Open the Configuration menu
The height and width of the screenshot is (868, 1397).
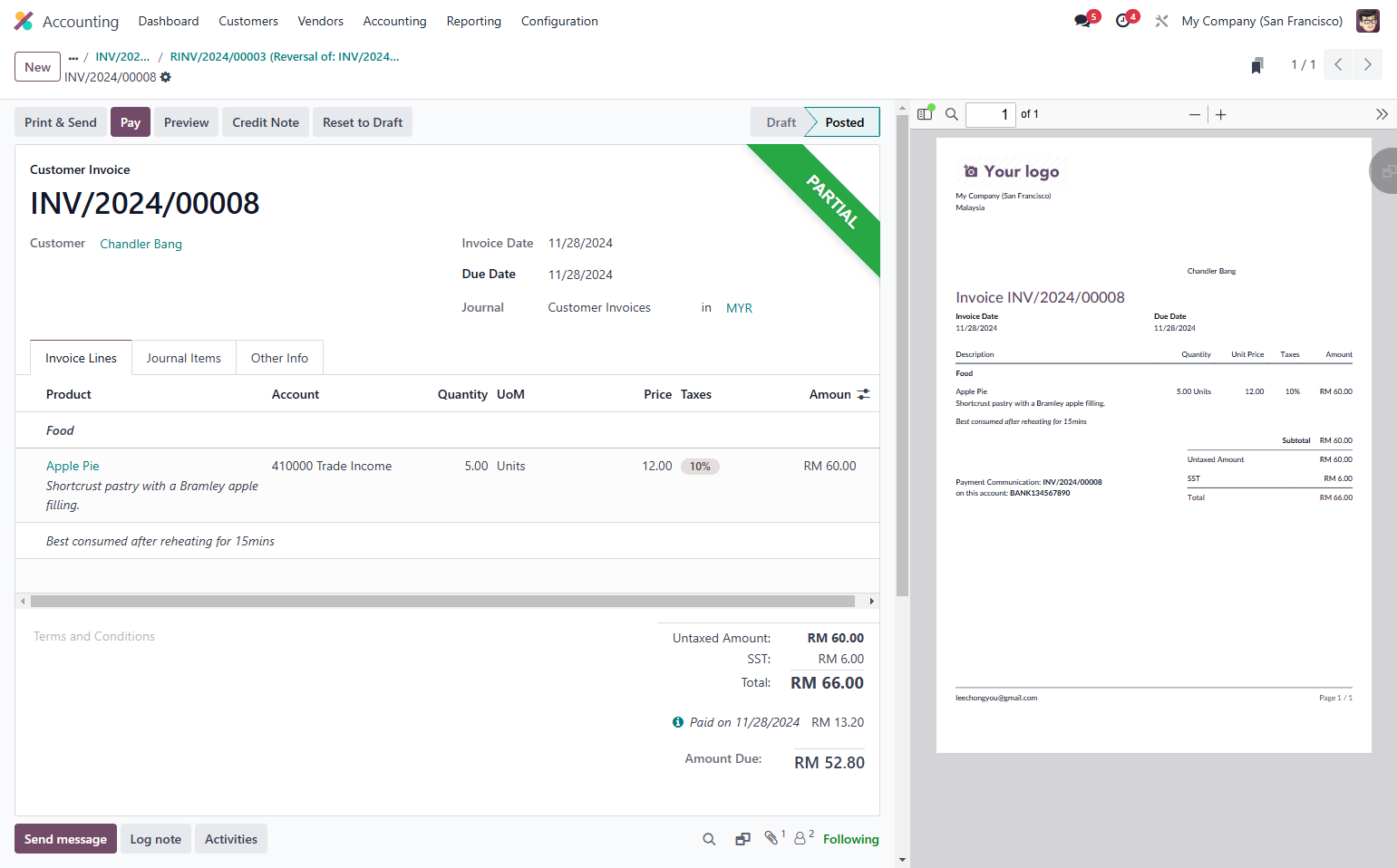pos(559,21)
